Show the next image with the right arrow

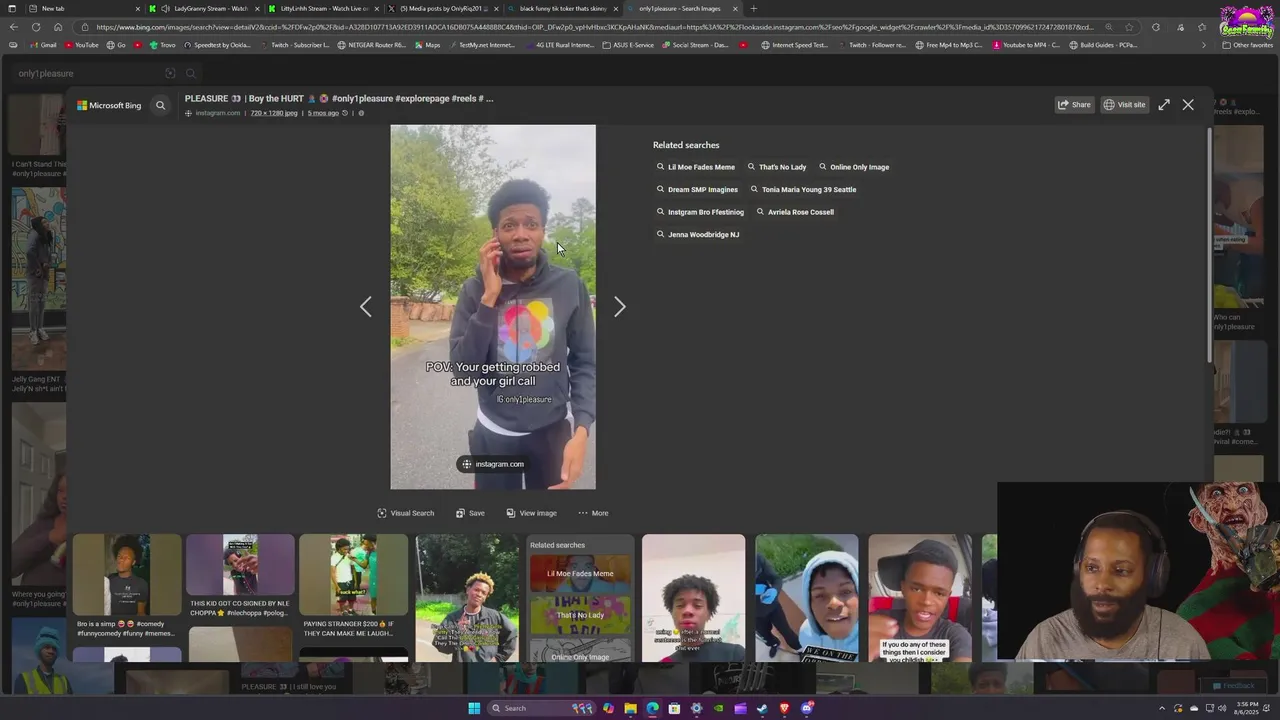point(620,307)
